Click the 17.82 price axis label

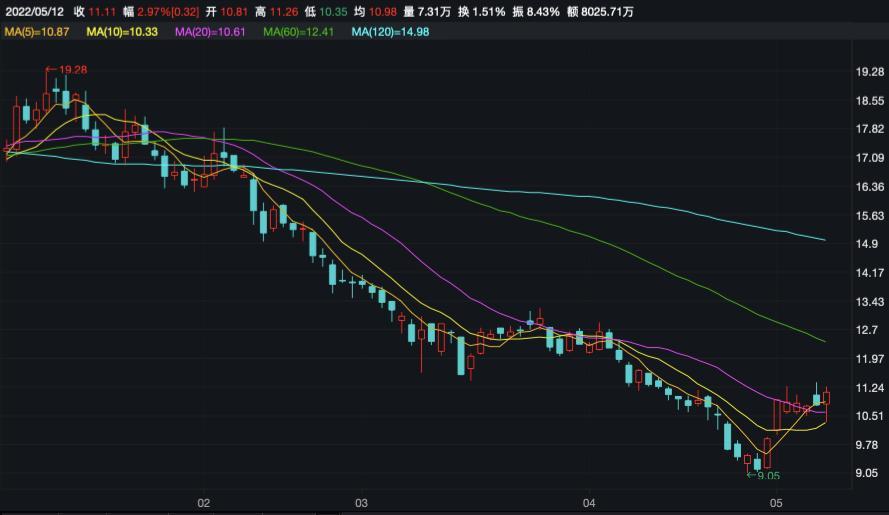tap(869, 130)
